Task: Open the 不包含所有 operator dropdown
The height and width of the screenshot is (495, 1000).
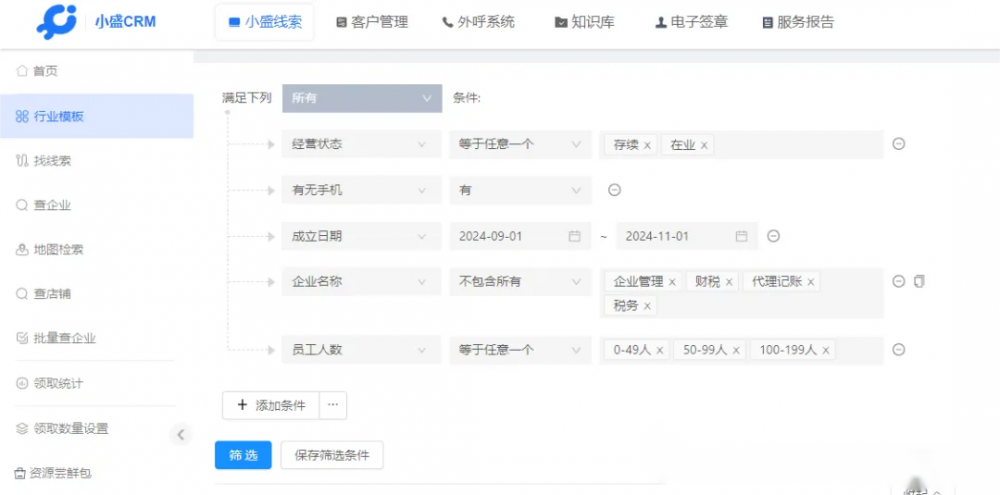Action: coord(520,281)
